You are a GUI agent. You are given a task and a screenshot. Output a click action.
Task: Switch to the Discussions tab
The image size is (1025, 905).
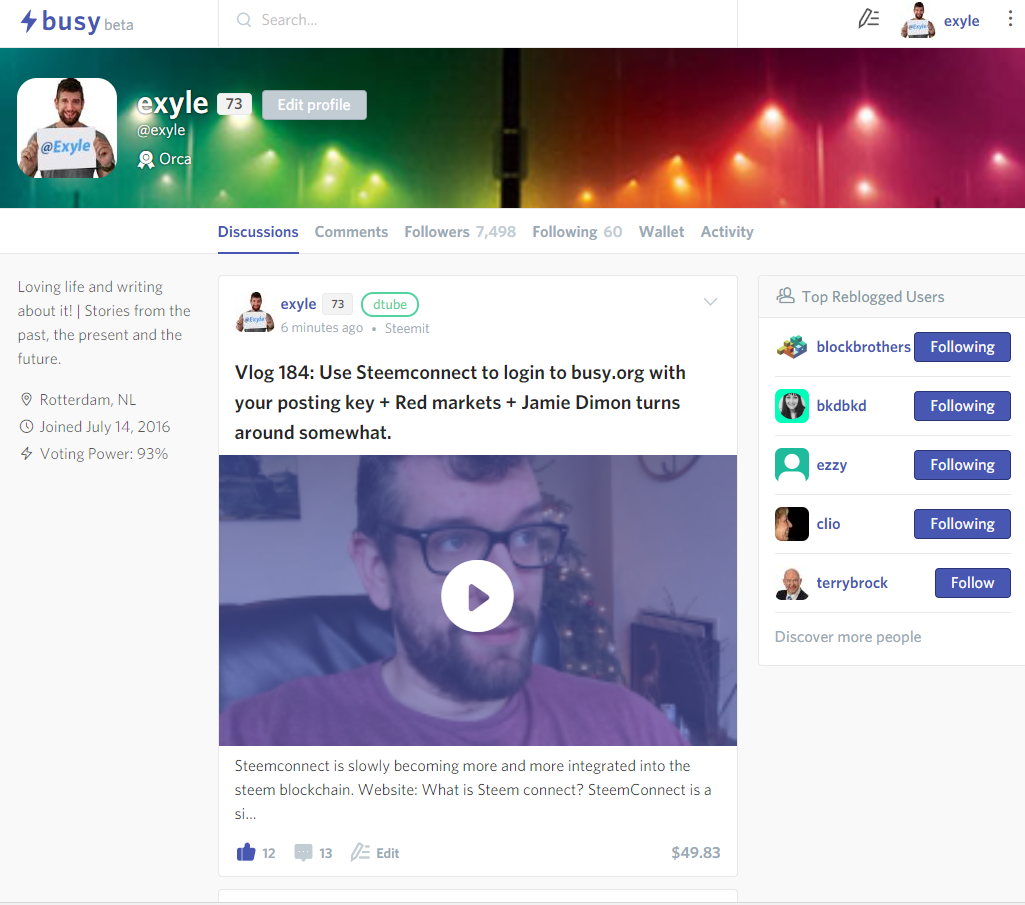tap(258, 232)
